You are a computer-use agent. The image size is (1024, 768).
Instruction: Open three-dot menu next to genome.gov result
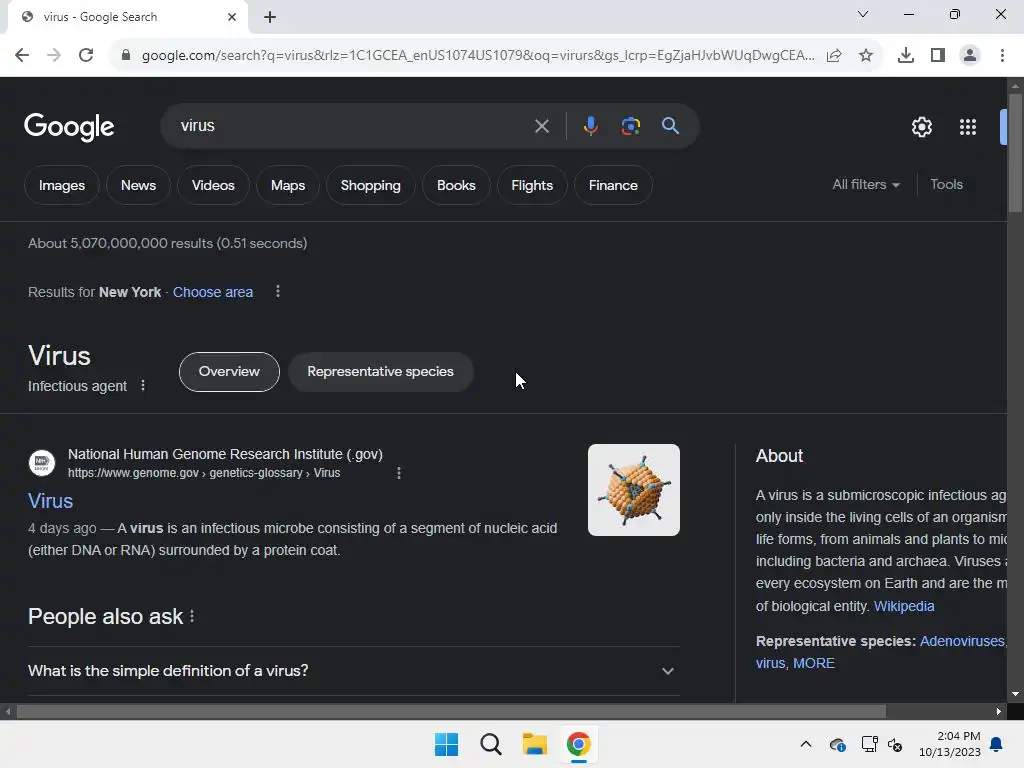[x=399, y=473]
